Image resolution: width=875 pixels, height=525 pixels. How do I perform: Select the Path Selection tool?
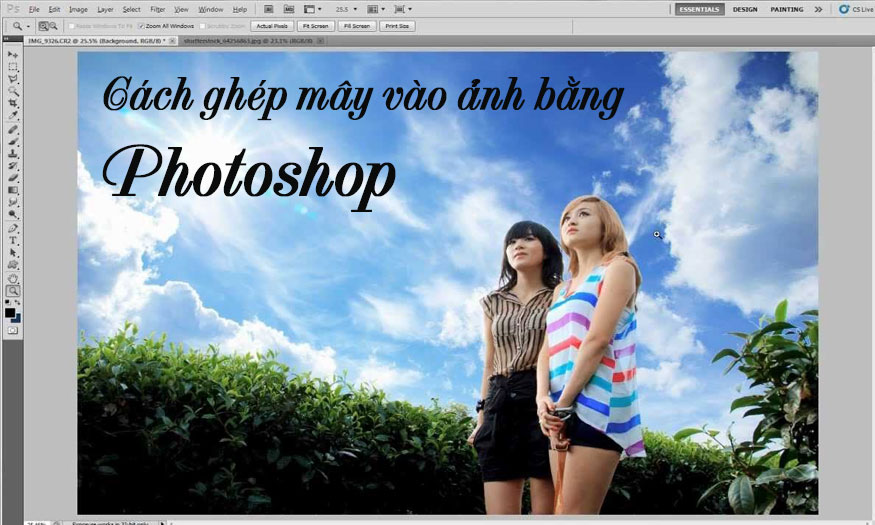(x=12, y=253)
